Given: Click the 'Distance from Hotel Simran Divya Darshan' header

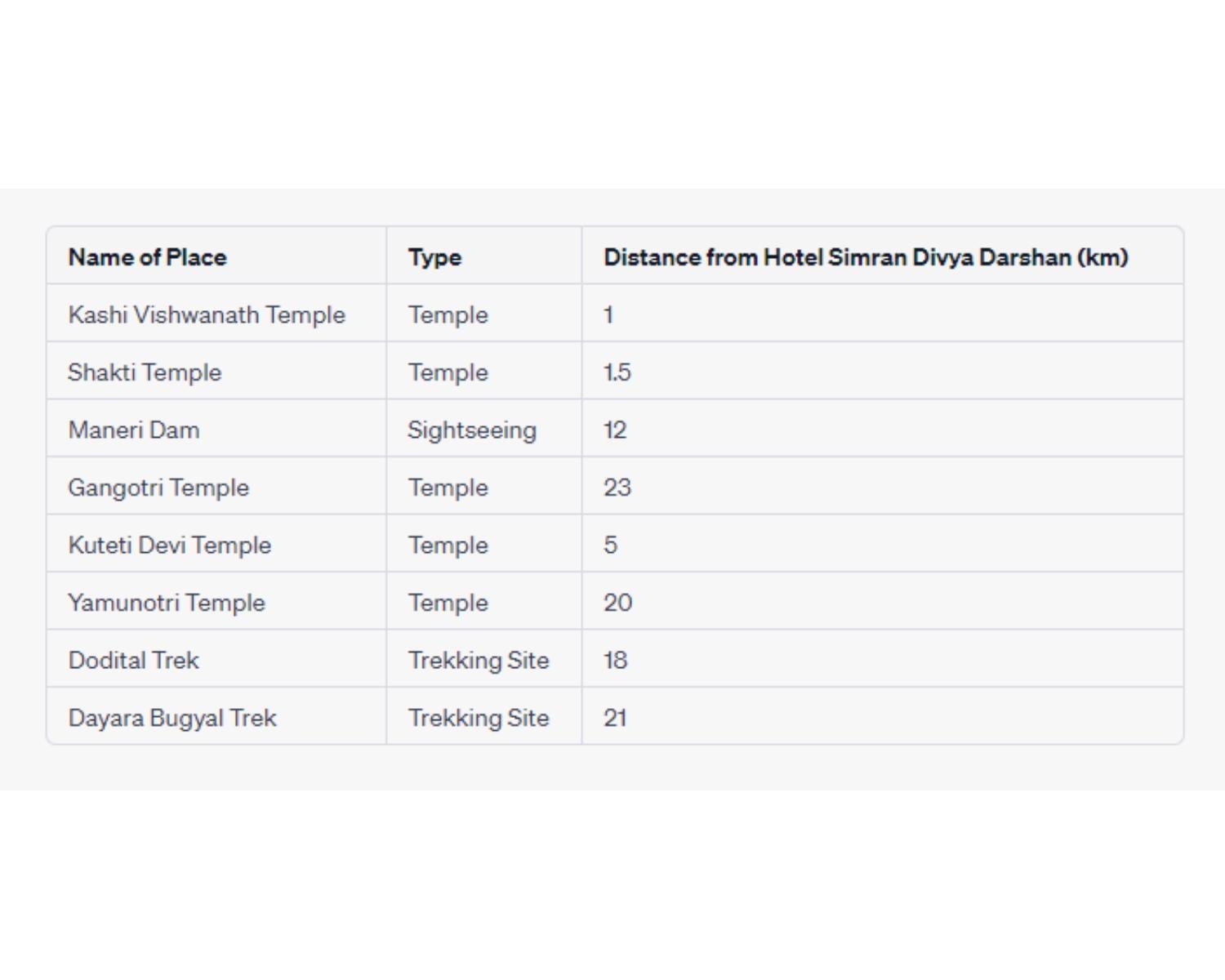Looking at the screenshot, I should (x=866, y=257).
